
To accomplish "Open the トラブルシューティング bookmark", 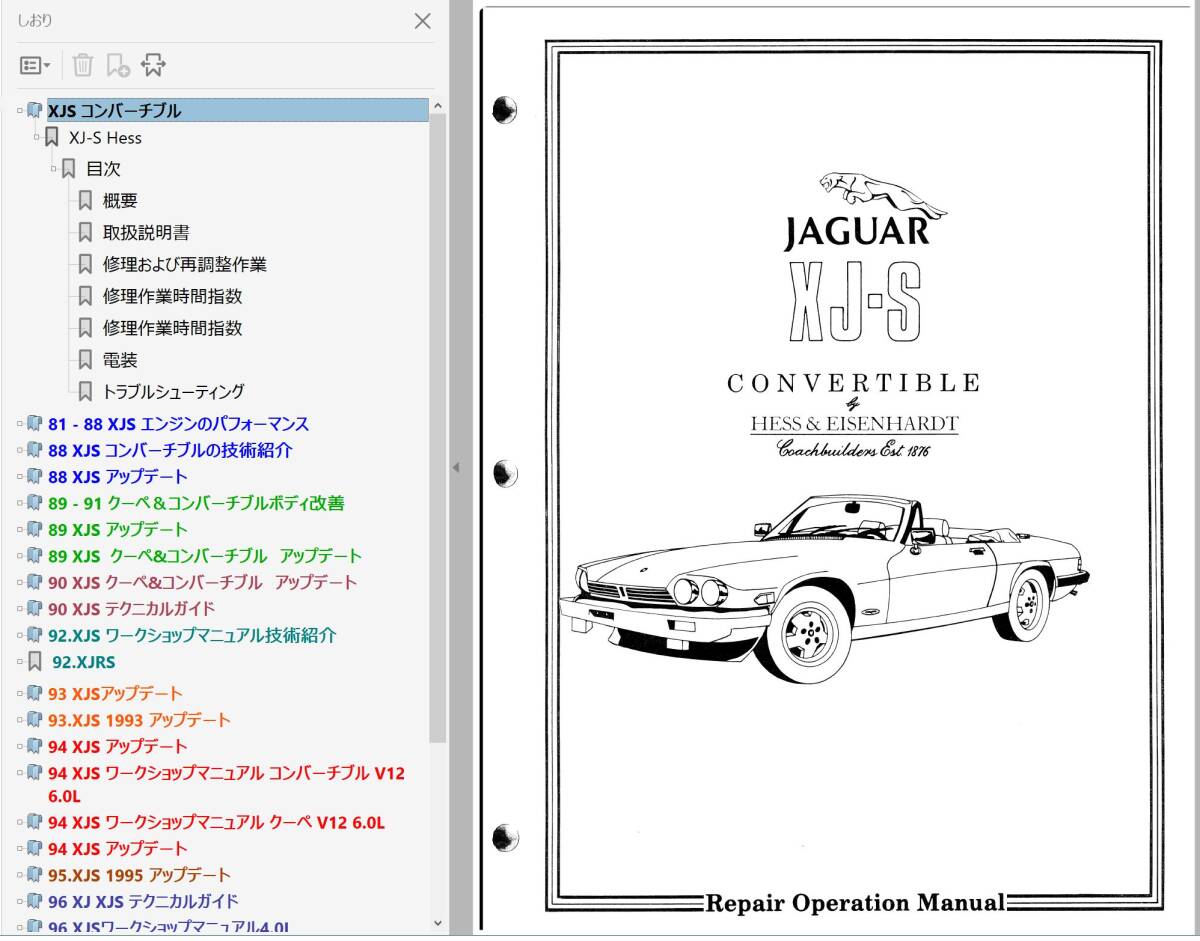I will pos(173,392).
